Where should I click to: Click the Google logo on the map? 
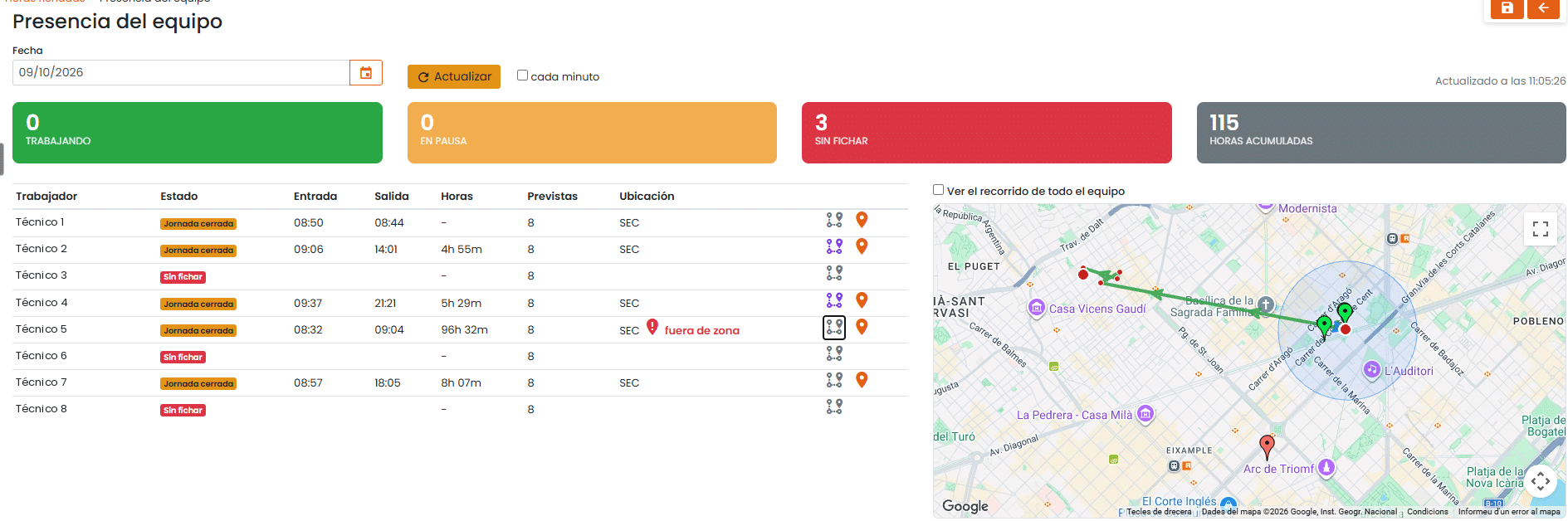point(965,506)
